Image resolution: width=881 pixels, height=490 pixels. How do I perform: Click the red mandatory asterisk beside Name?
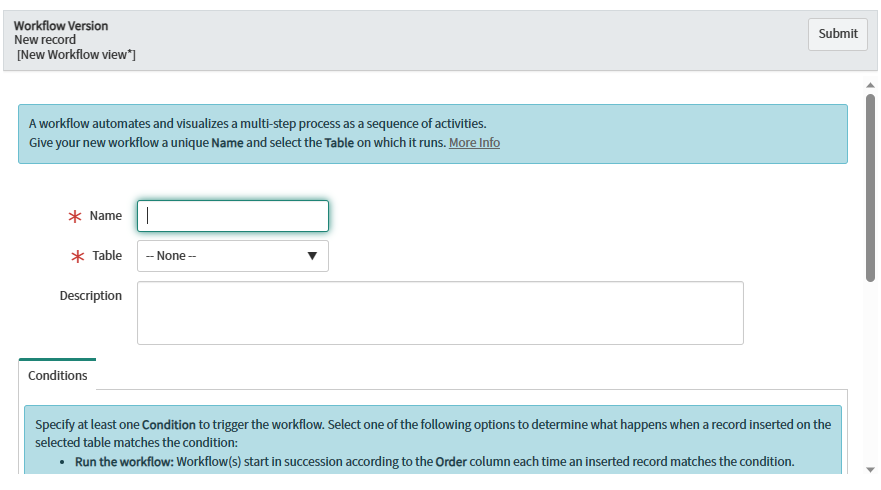pyautogui.click(x=73, y=217)
